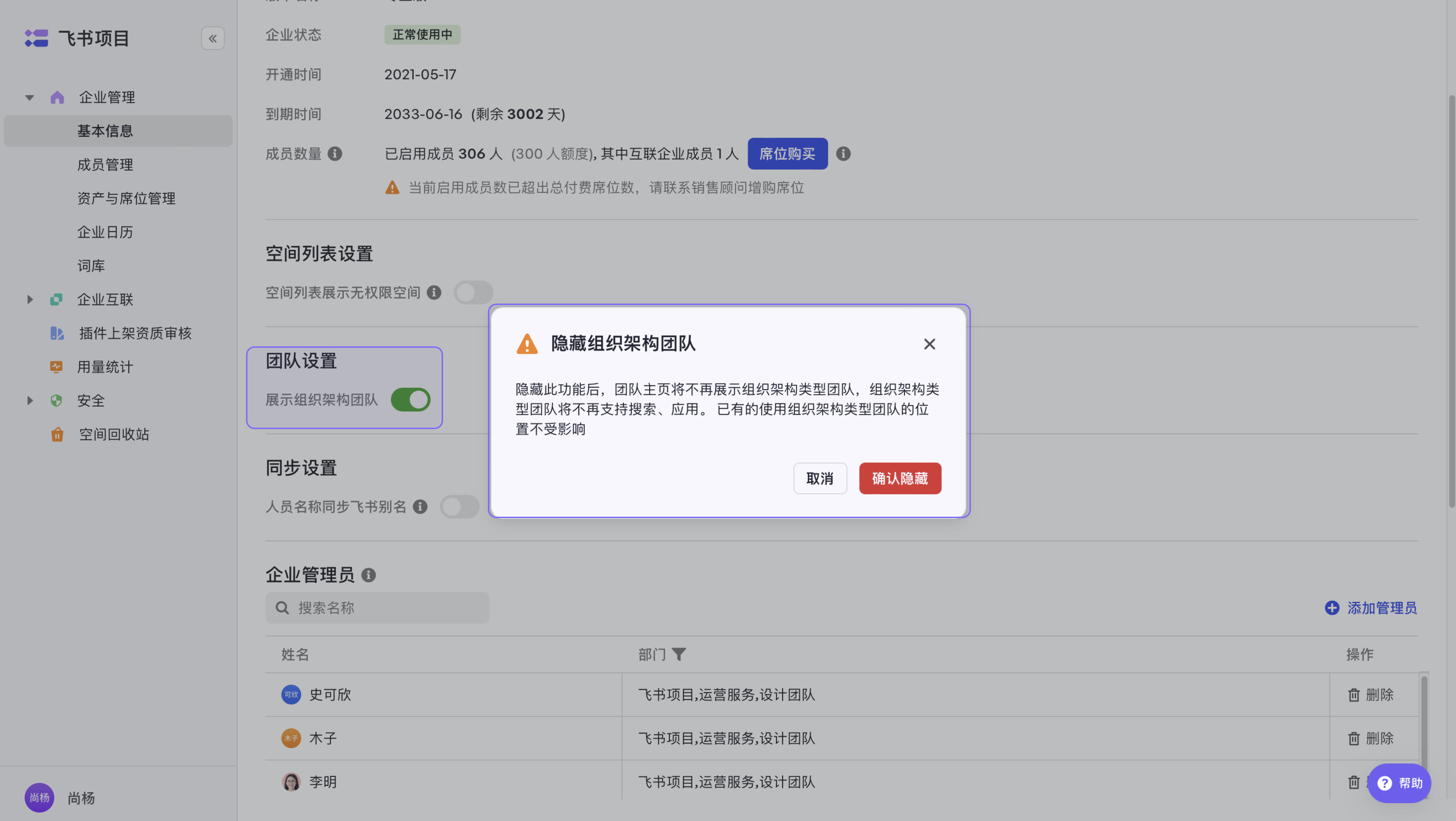Click the 企业互联 icon
This screenshot has width=1456, height=821.
(x=56, y=299)
